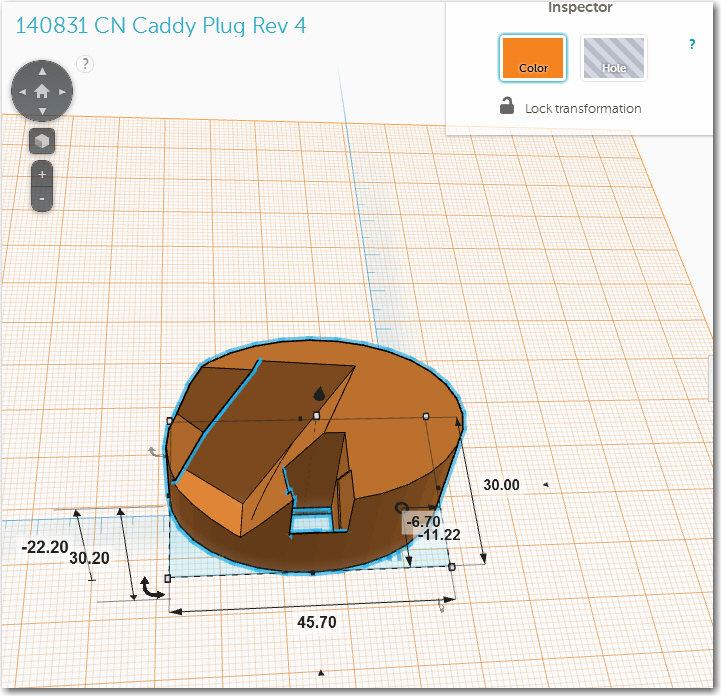Click the Lock transformation label
The height and width of the screenshot is (696, 721).
point(583,108)
